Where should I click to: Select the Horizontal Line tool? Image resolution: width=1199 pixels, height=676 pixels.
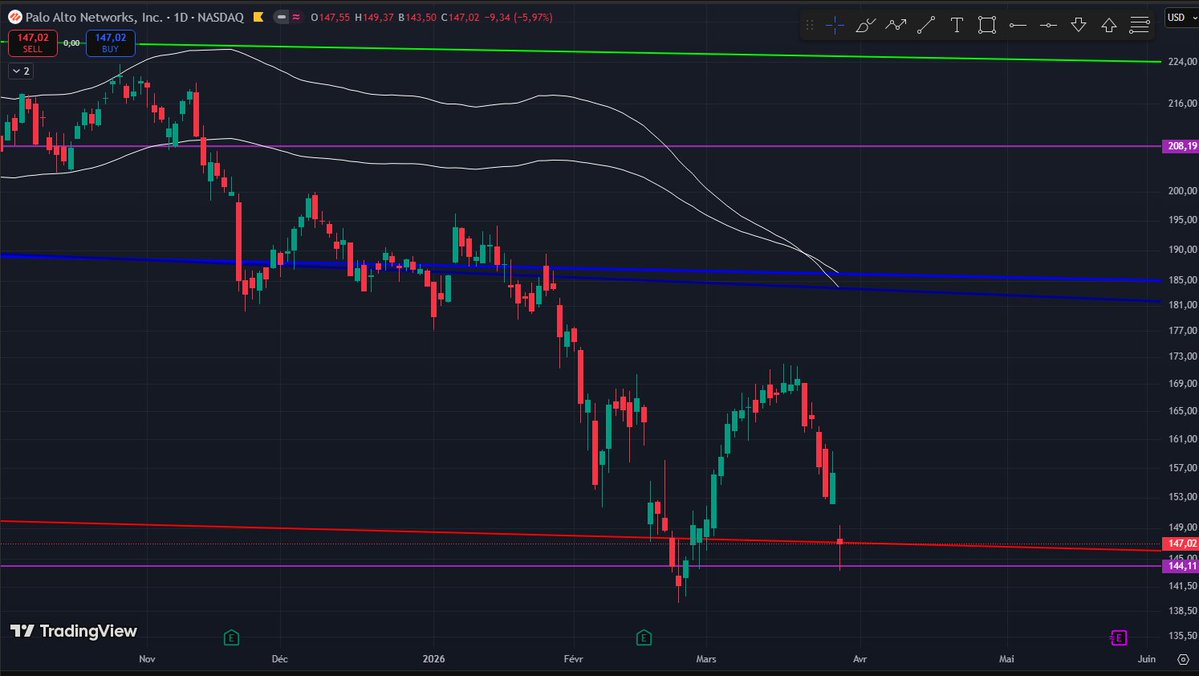[x=1048, y=25]
